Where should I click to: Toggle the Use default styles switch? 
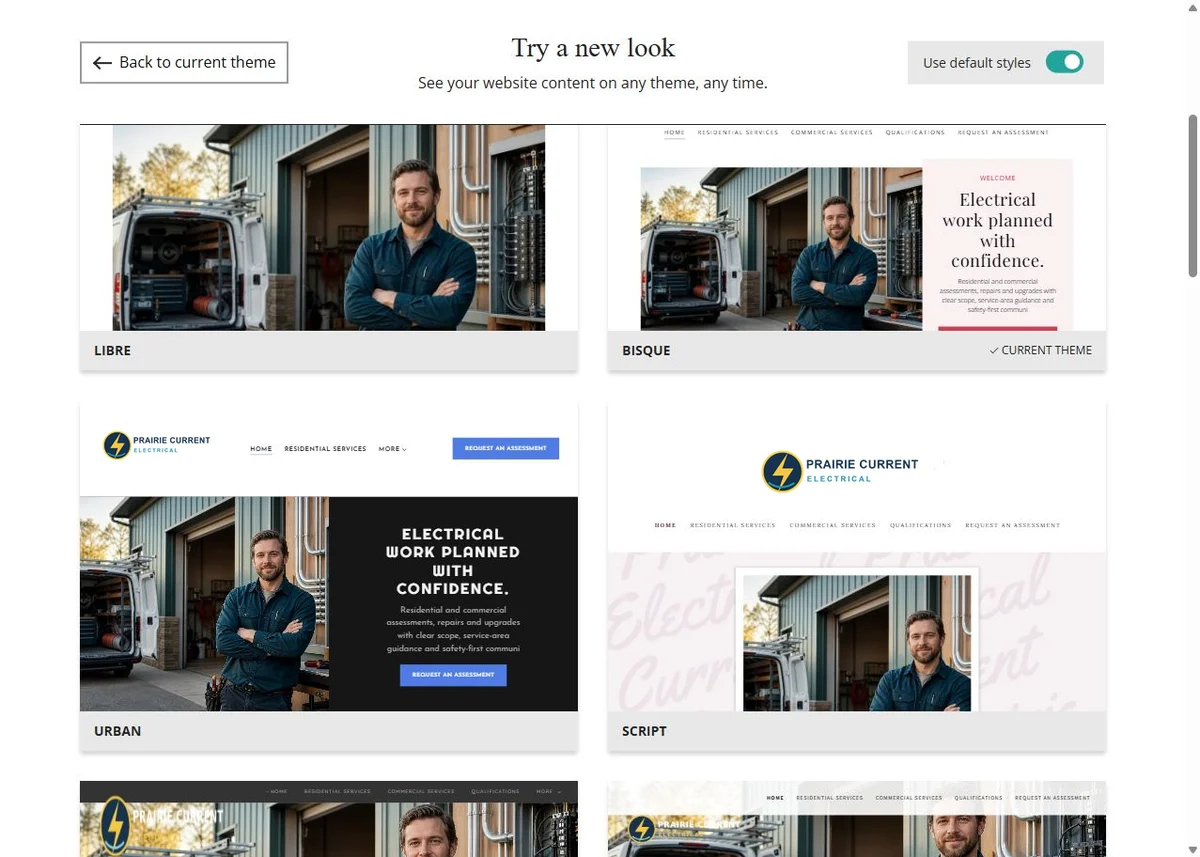1065,62
